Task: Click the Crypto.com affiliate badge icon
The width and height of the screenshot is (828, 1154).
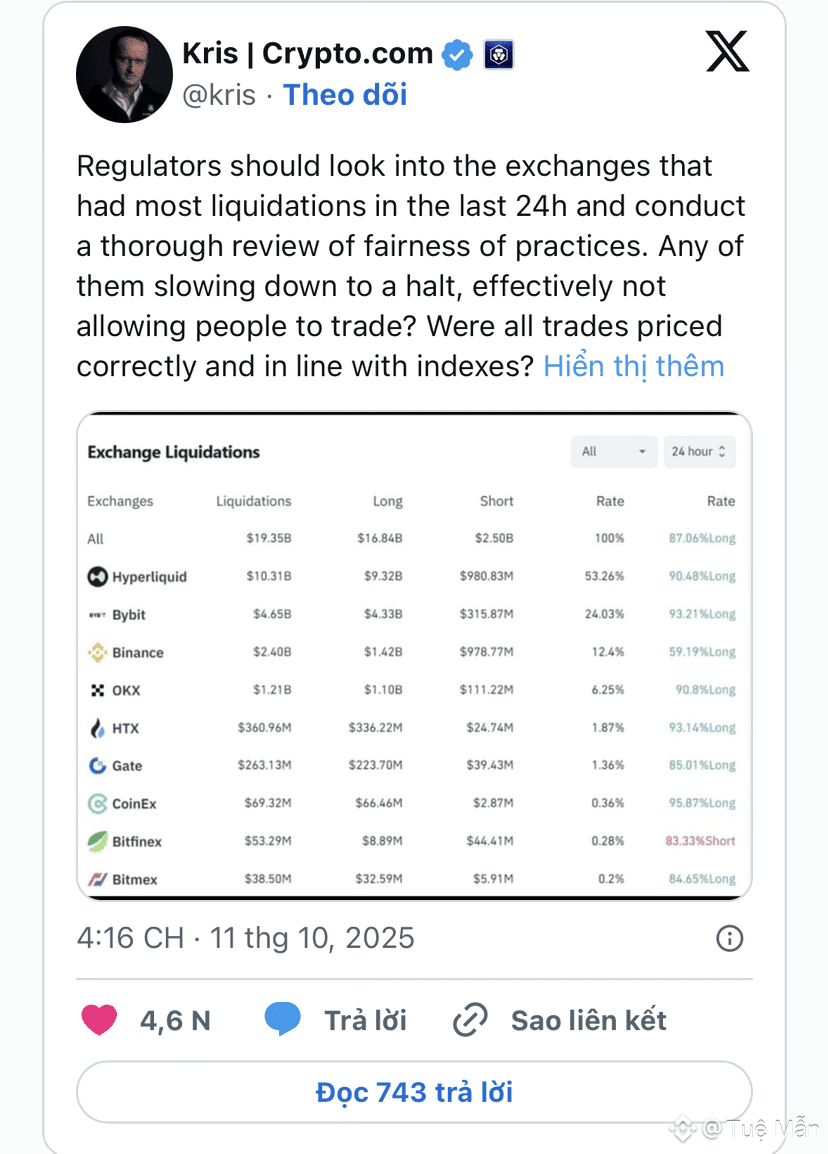Action: pyautogui.click(x=498, y=54)
